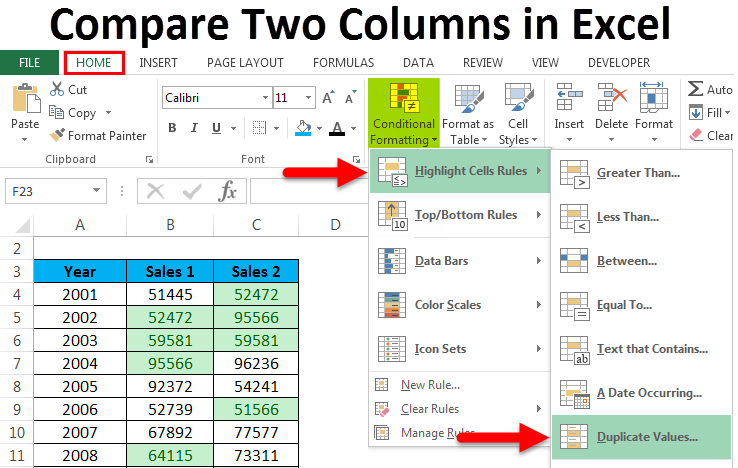Choose A Date Occurring... rule

point(641,393)
